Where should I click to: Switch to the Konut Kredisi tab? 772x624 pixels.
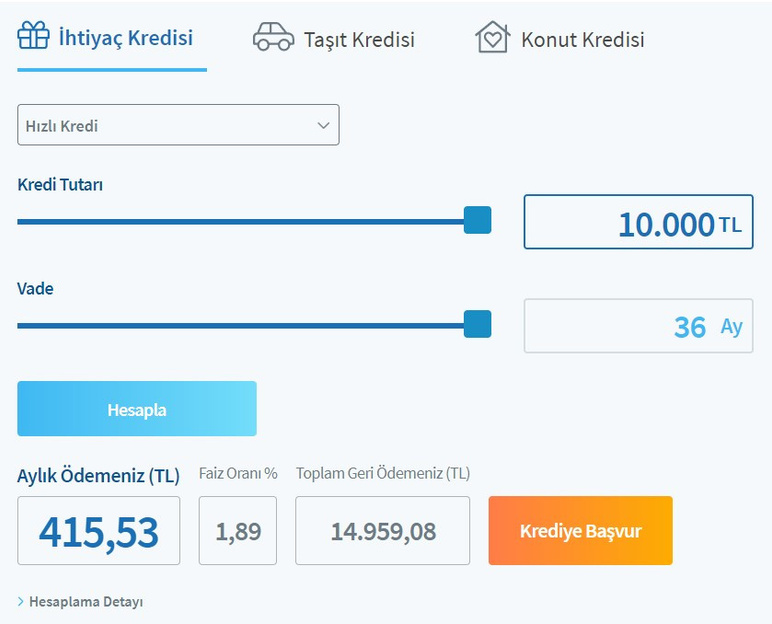coord(583,39)
